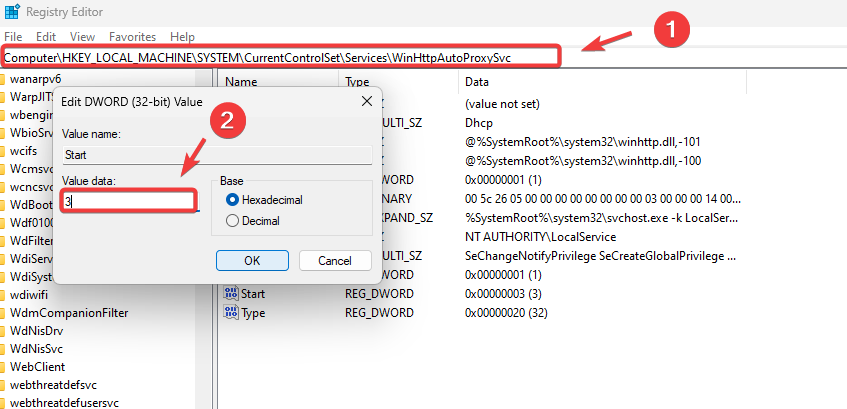Select the Start value name
Screen dimensions: 847x409
point(253,293)
